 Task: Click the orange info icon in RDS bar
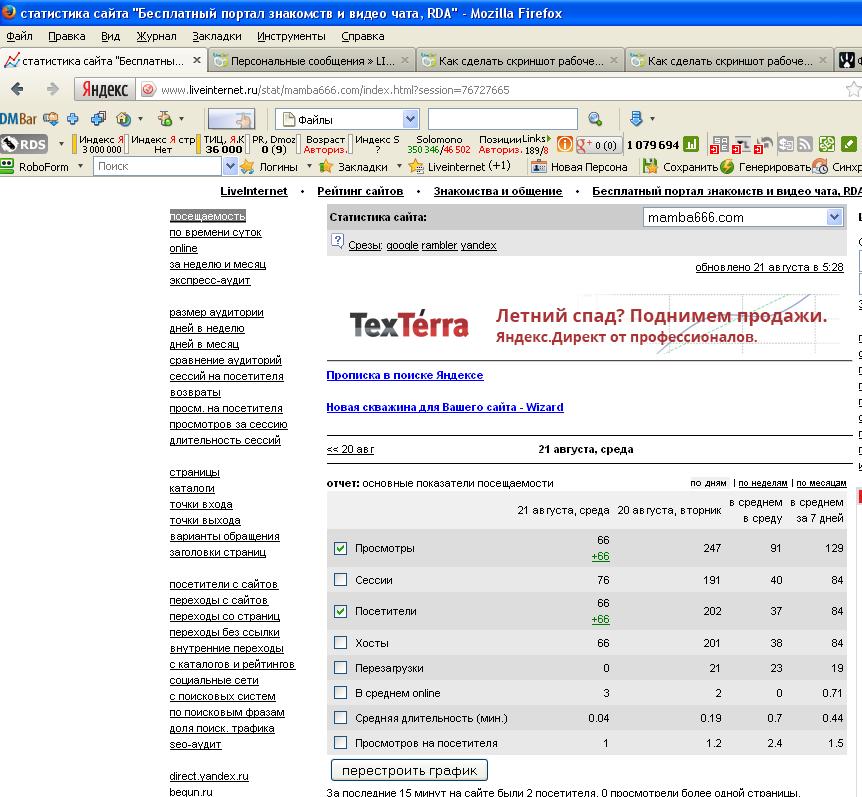(565, 145)
